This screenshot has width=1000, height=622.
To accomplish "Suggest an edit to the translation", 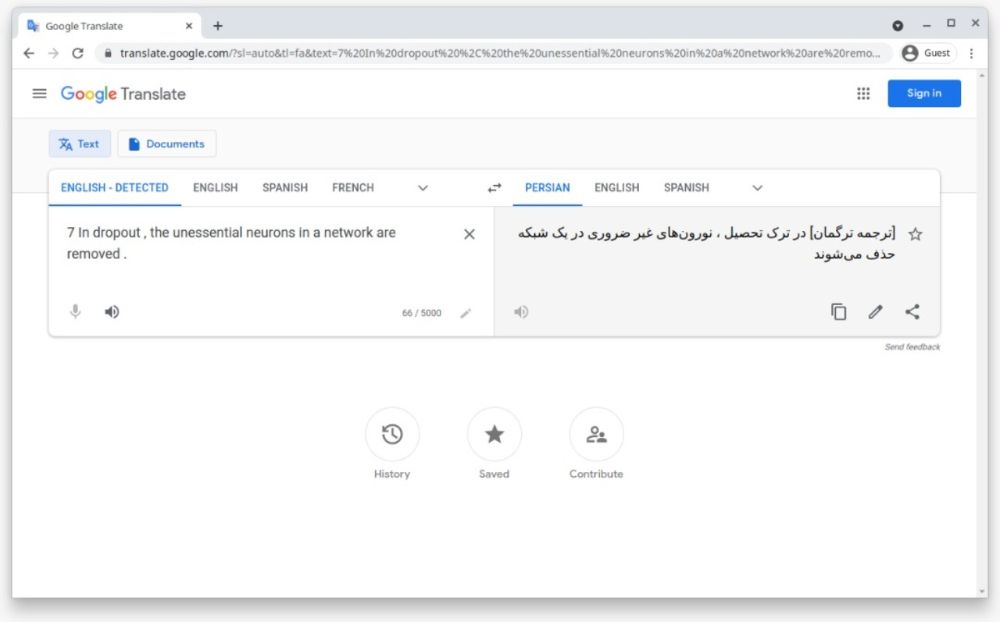I will [875, 311].
